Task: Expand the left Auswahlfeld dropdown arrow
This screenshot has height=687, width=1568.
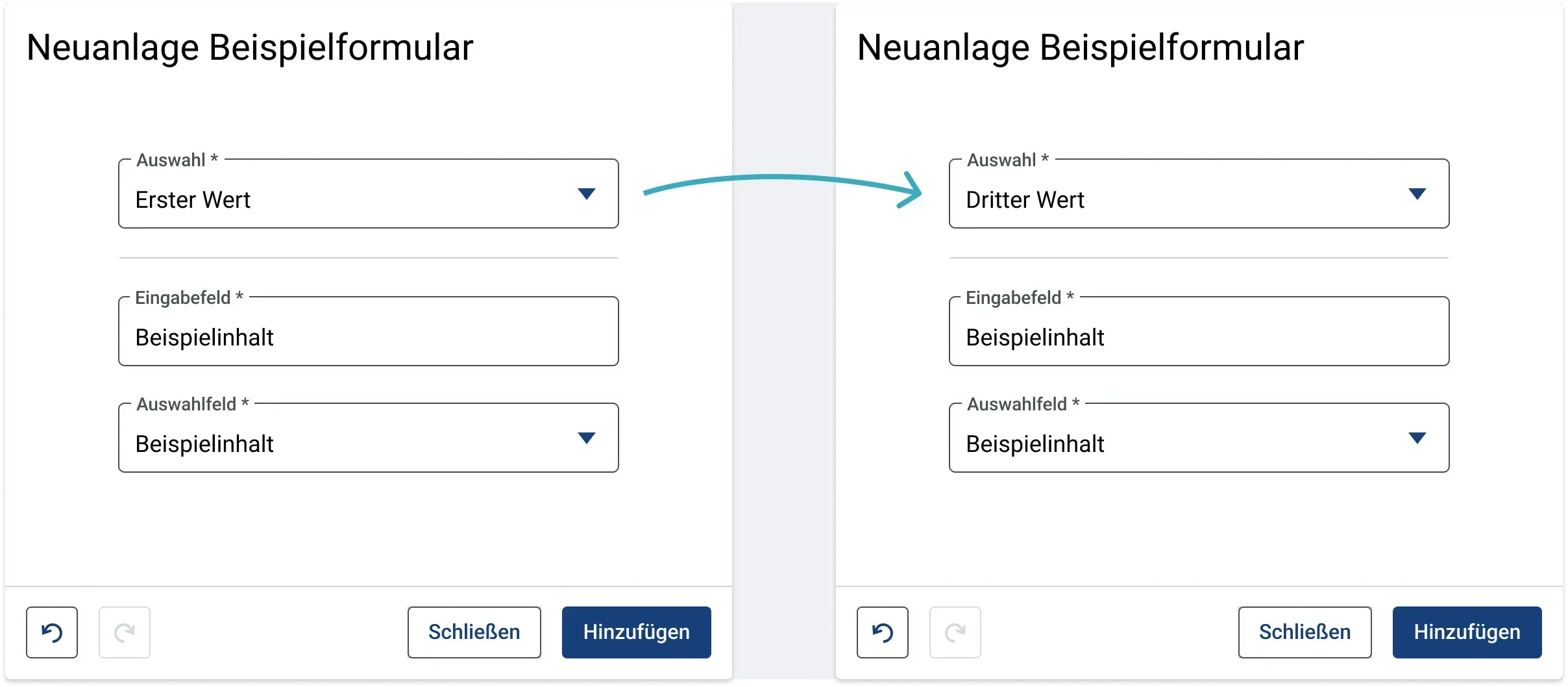Action: (587, 438)
